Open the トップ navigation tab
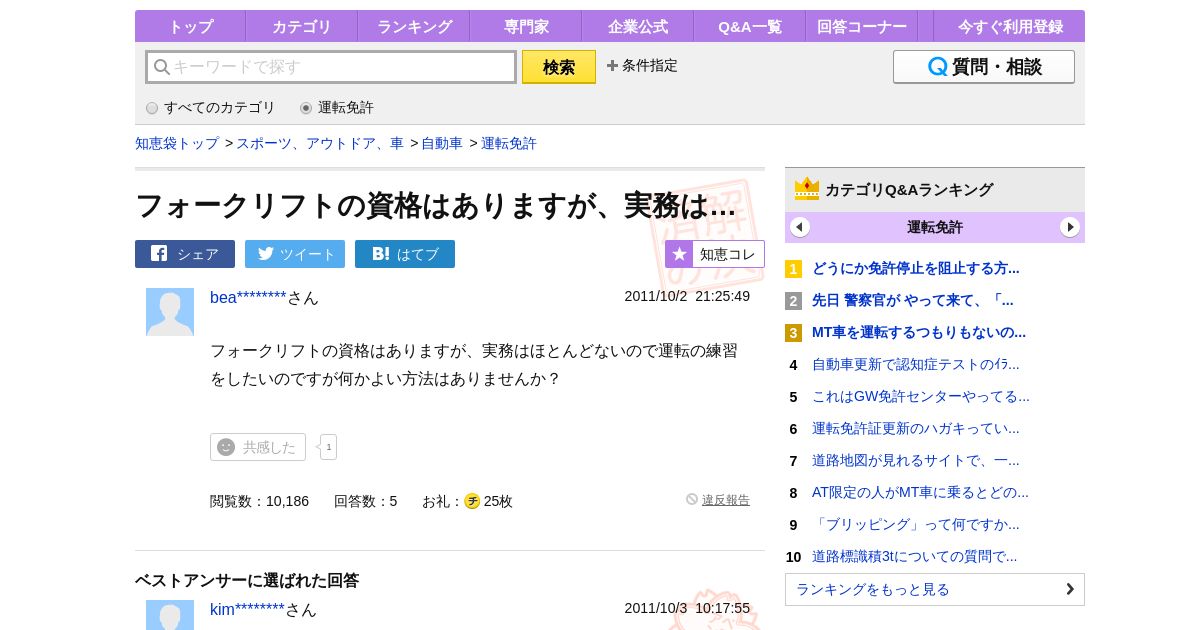The width and height of the screenshot is (1200, 630). pyautogui.click(x=190, y=27)
